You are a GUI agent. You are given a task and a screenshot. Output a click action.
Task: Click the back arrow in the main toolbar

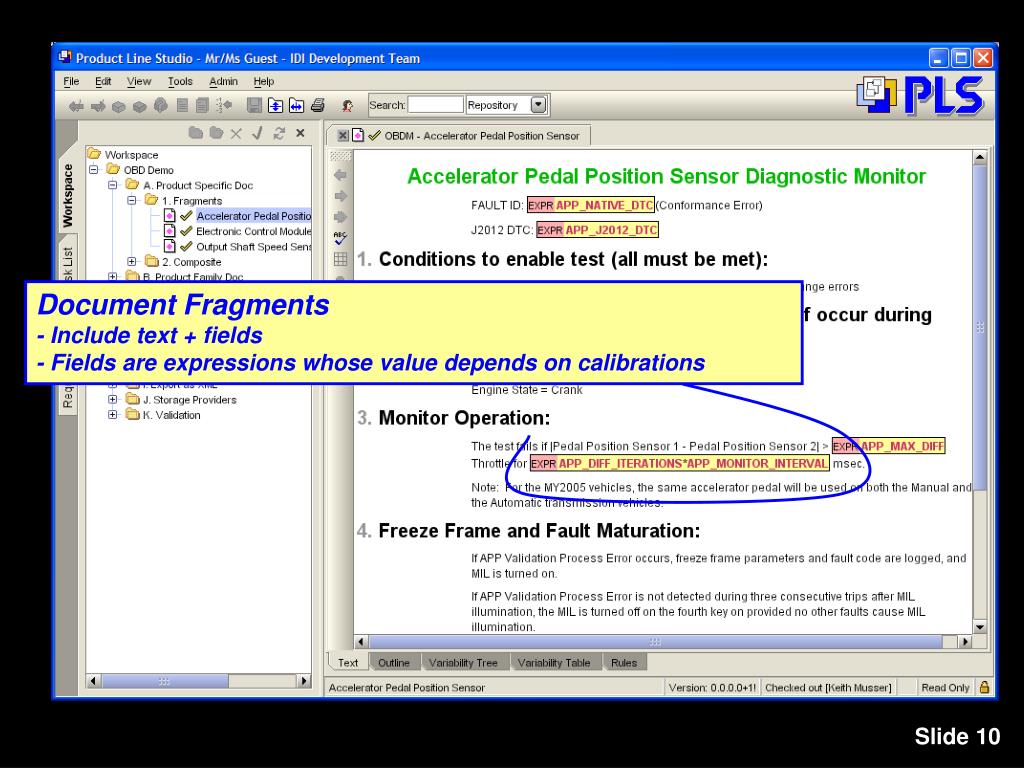pos(76,106)
